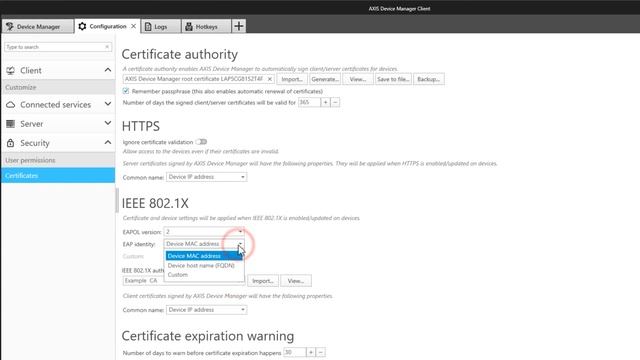Viewport: 640px width, 360px height.
Task: Select the Configuration tab
Action: click(107, 26)
